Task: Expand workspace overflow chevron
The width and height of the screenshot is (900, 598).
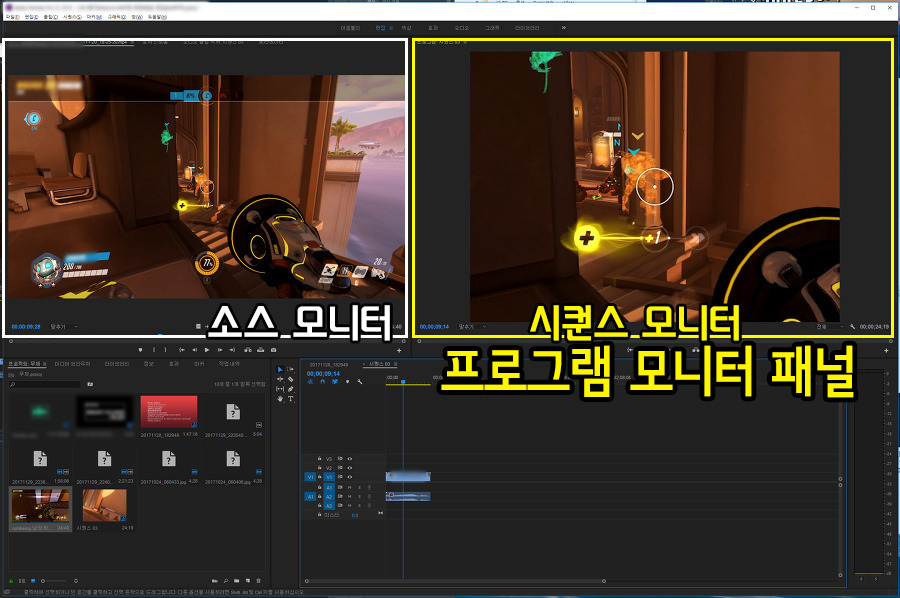Action: coord(564,28)
